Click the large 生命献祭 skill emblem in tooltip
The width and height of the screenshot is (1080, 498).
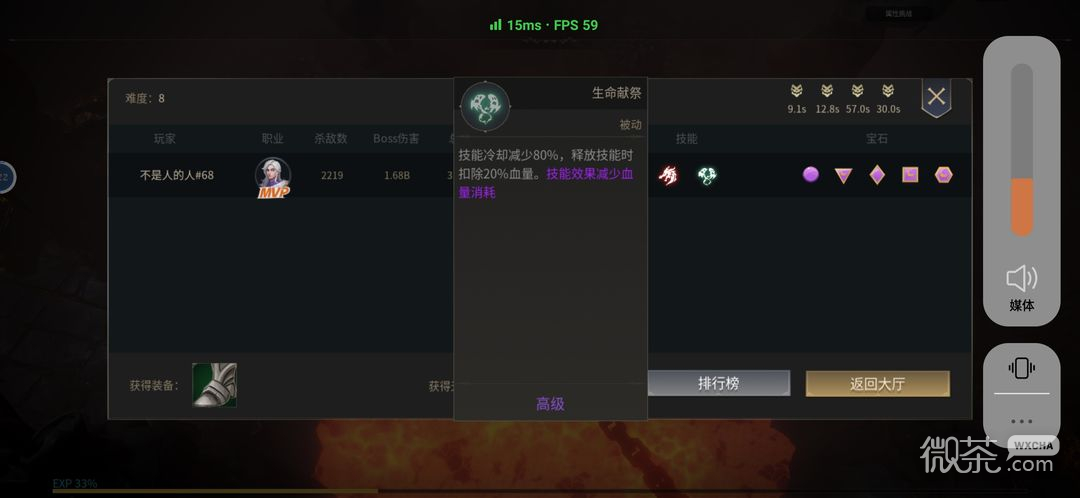(485, 106)
